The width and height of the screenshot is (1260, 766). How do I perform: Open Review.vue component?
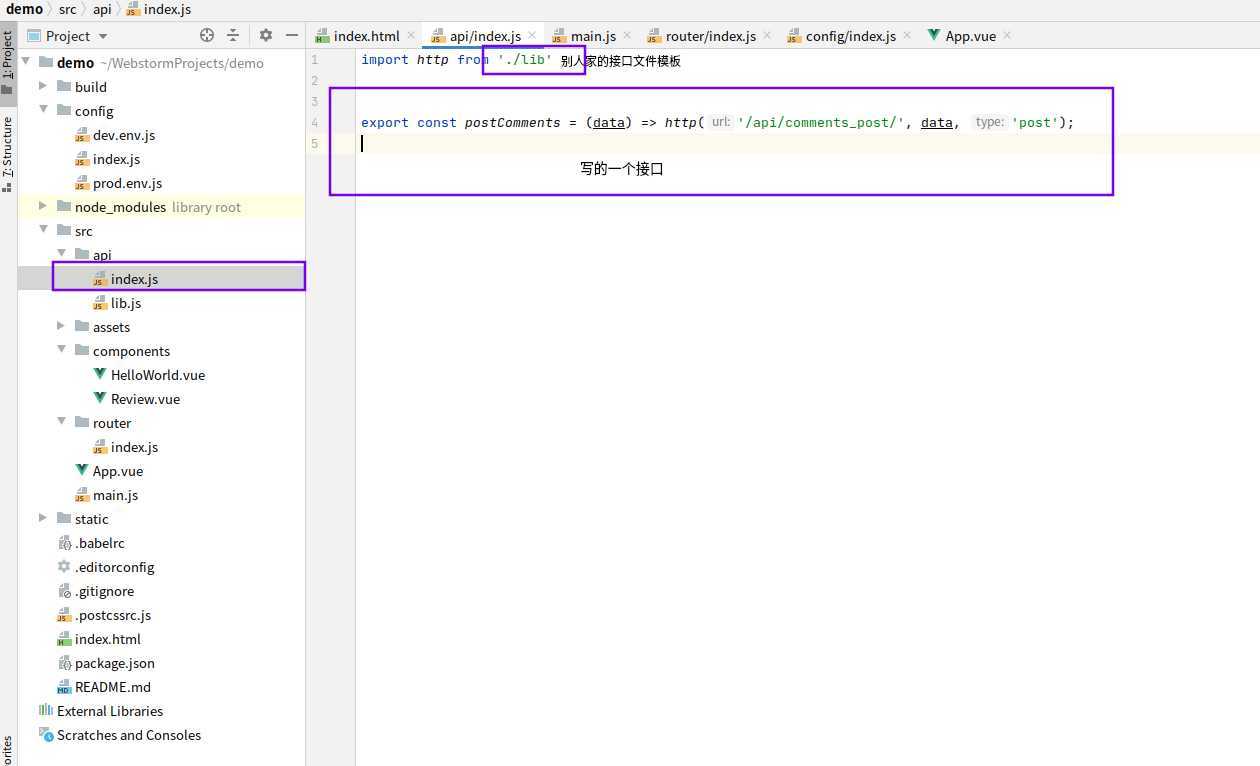click(145, 399)
